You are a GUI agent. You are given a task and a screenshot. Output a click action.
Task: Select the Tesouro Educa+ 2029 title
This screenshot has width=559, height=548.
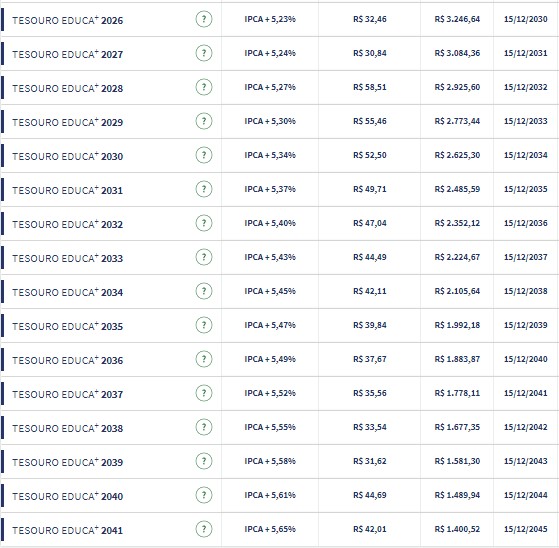[x=68, y=122]
